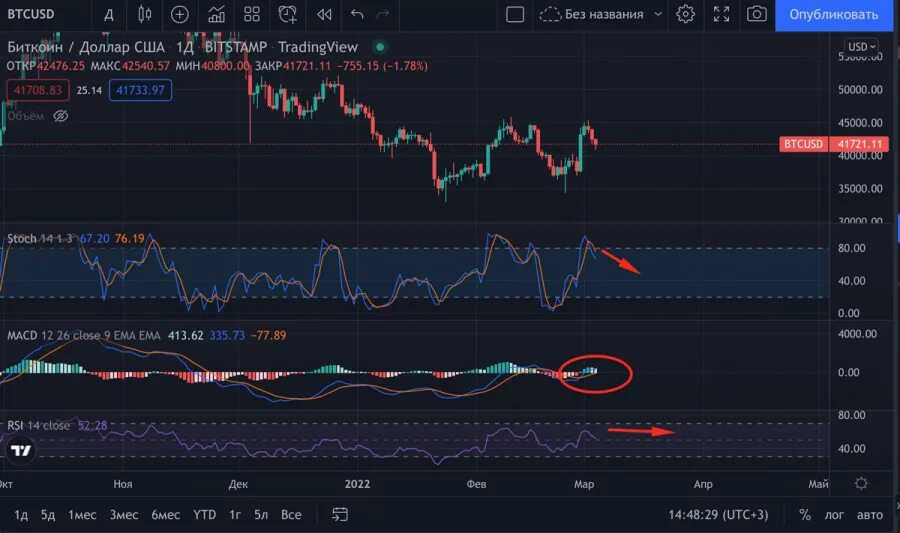Set range to 1д

tap(21, 515)
